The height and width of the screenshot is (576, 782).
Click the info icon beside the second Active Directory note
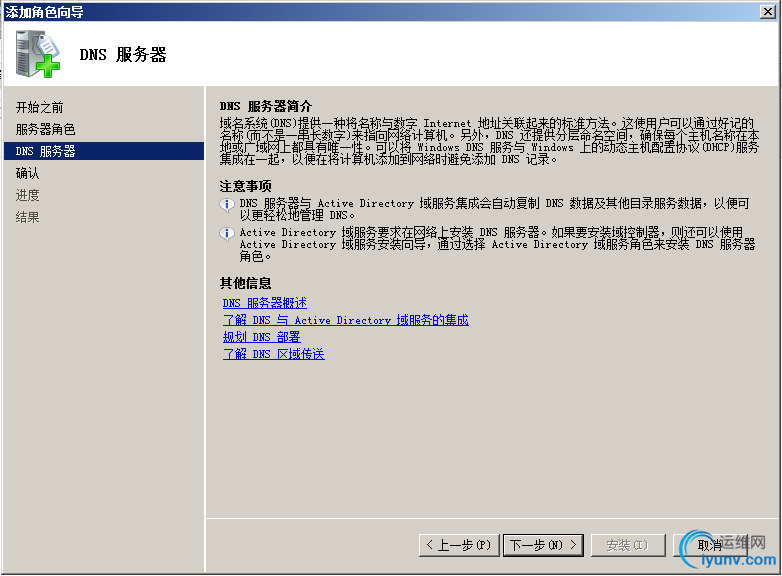click(227, 233)
